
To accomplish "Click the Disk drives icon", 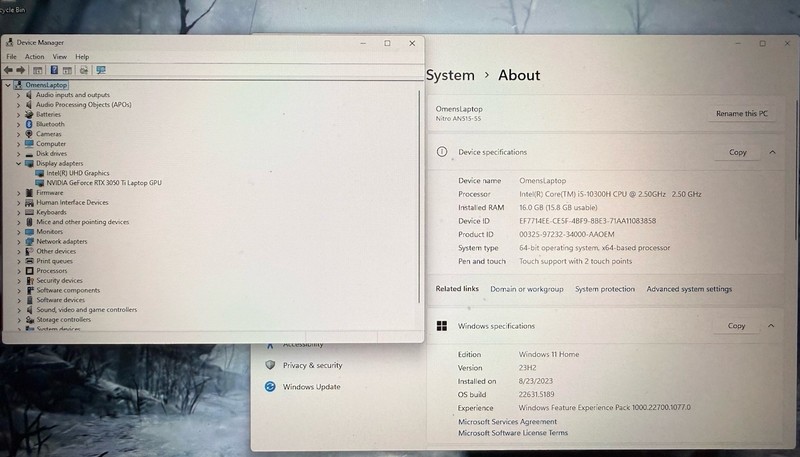I will pos(29,154).
